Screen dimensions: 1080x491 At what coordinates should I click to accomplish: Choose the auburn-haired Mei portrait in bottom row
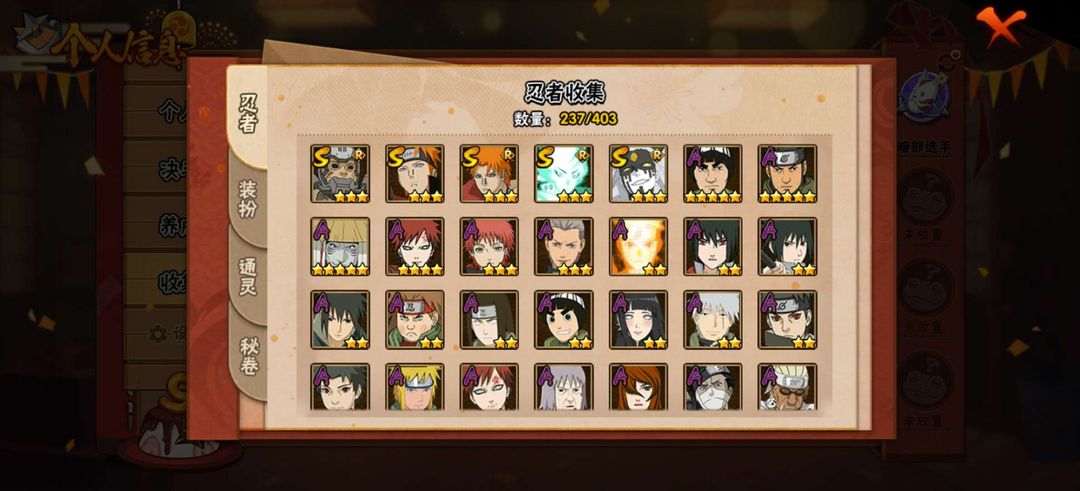click(x=638, y=387)
